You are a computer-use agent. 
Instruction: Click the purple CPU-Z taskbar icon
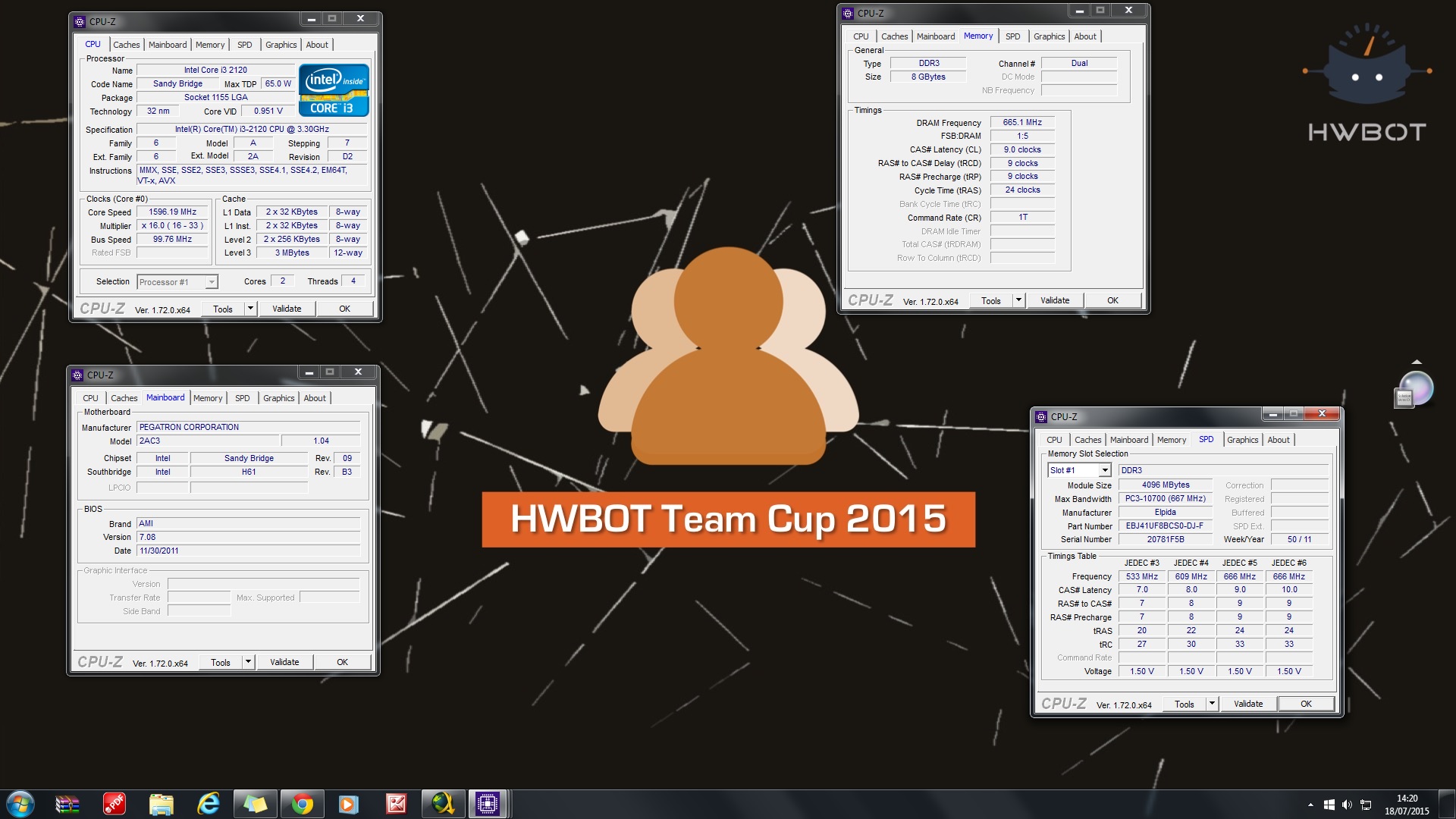point(488,804)
